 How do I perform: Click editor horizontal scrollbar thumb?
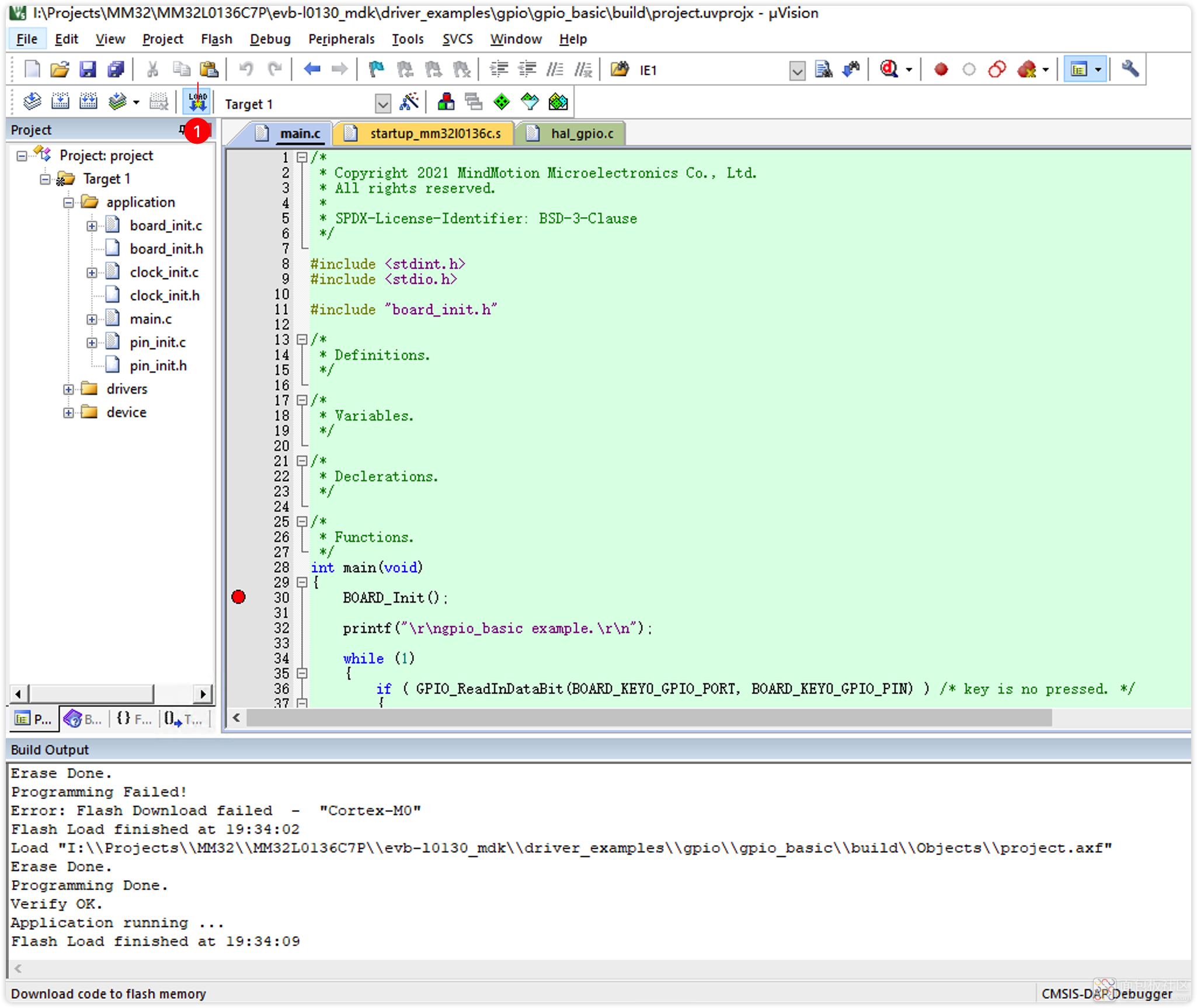[649, 718]
